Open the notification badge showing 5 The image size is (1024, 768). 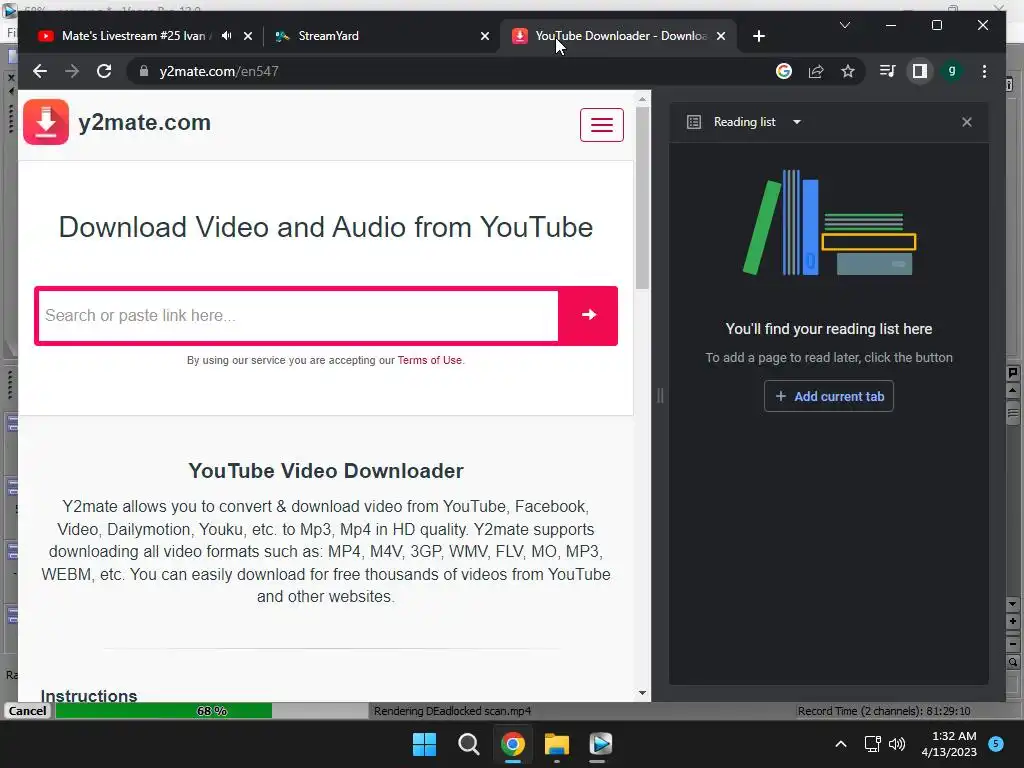(996, 743)
